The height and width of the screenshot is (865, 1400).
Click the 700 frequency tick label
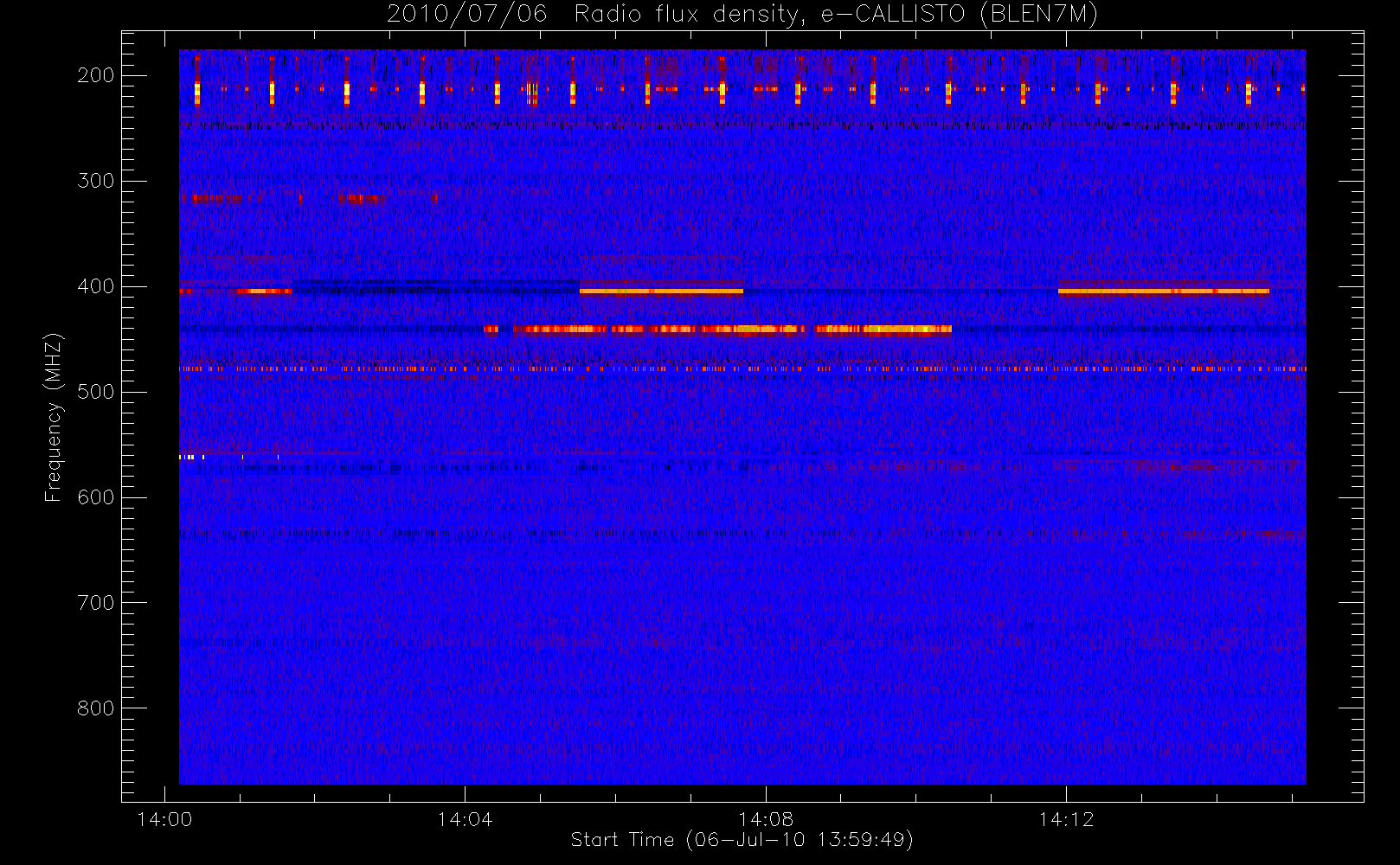[96, 603]
